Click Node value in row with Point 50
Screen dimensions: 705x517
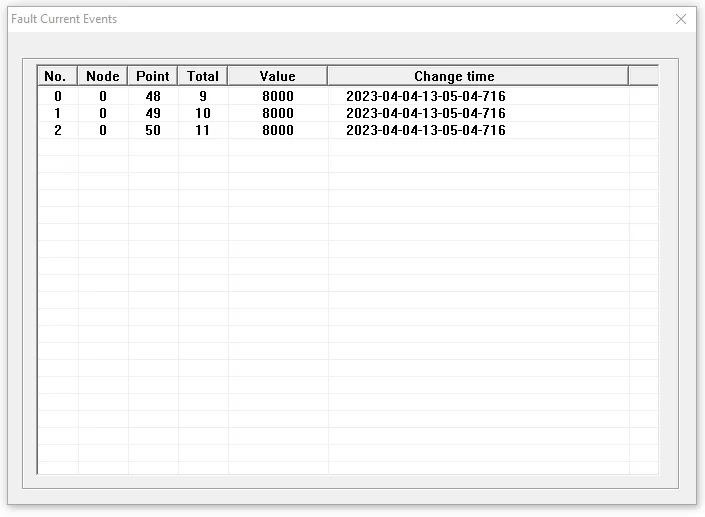pyautogui.click(x=103, y=130)
